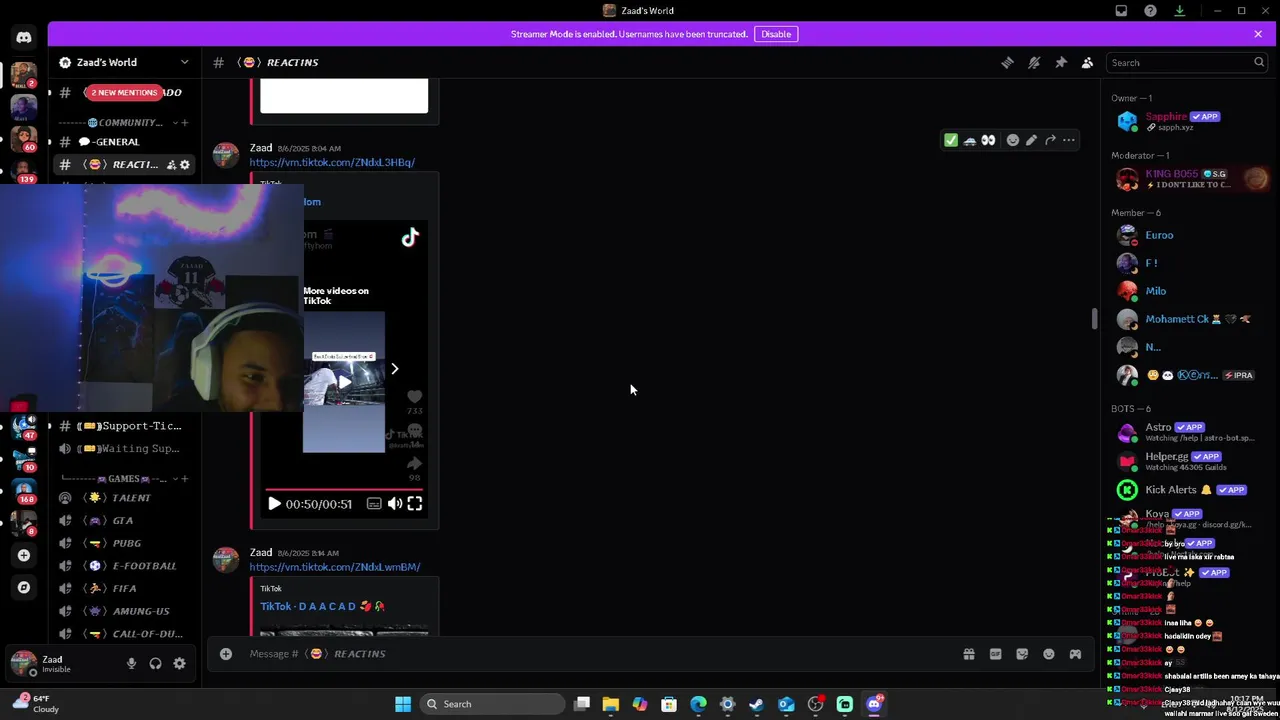Dismiss the Streamer Mode banner
This screenshot has width=1280, height=720.
coord(1258,34)
